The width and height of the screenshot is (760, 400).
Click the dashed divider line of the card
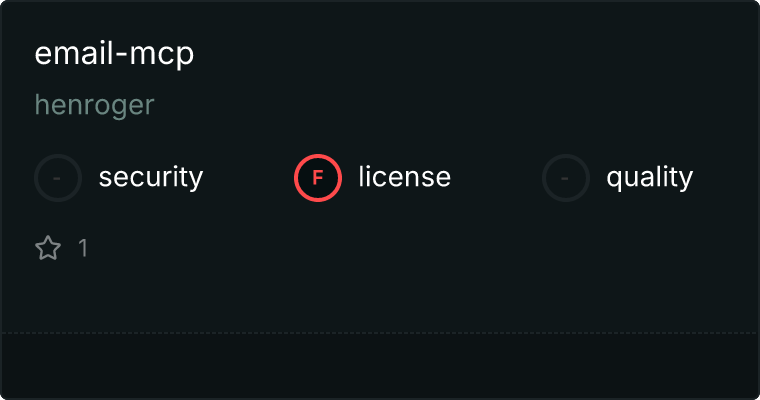point(380,333)
